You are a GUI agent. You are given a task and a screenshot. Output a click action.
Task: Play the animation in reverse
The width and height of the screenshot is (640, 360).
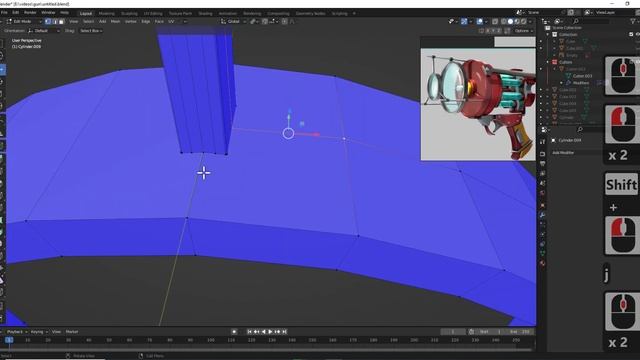pos(263,332)
